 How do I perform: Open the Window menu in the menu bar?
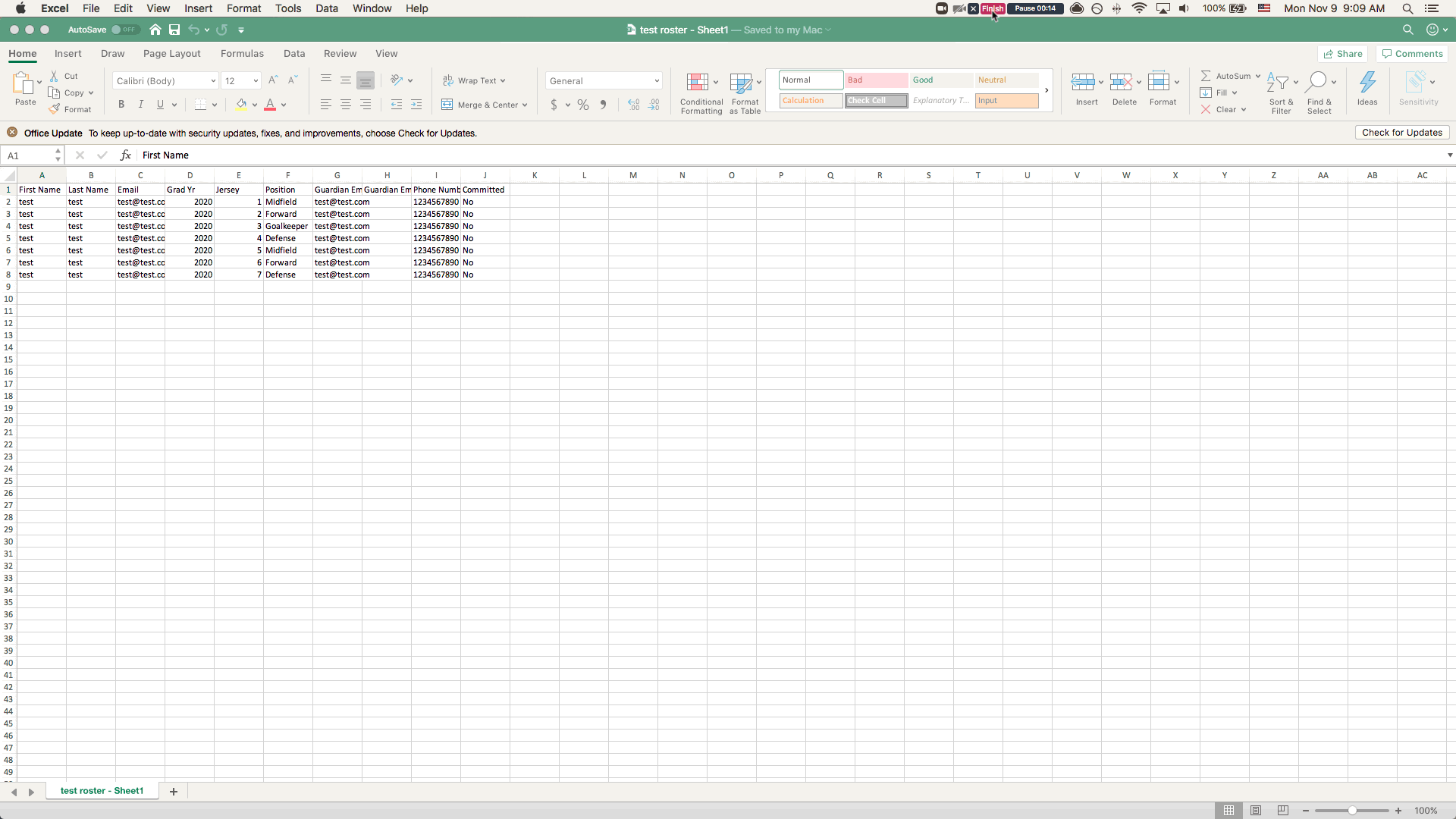[372, 8]
